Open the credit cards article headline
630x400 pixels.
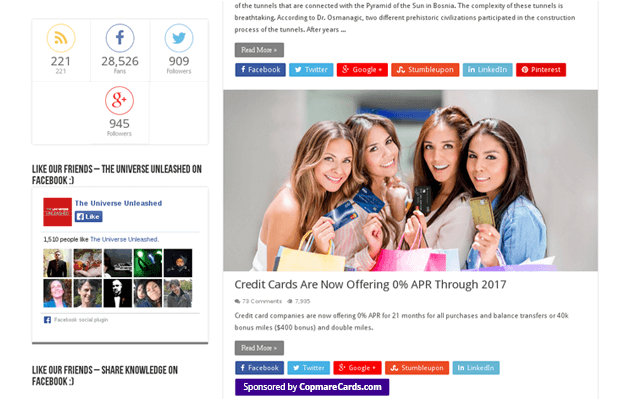[370, 285]
